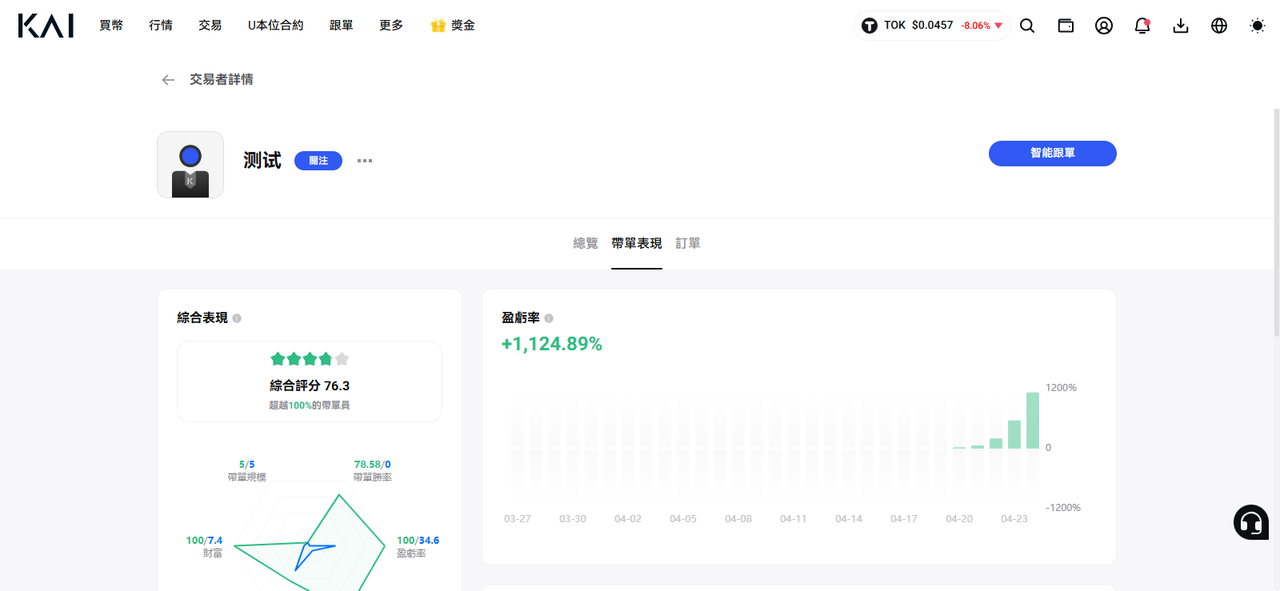Open the U本位合約 menu
Viewport: 1280px width, 591px height.
pos(276,26)
